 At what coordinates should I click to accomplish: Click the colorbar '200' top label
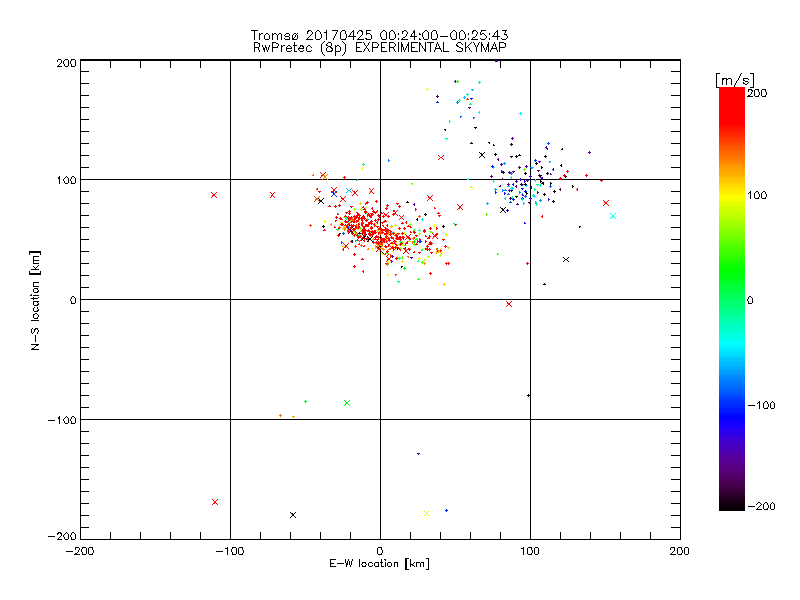click(757, 93)
